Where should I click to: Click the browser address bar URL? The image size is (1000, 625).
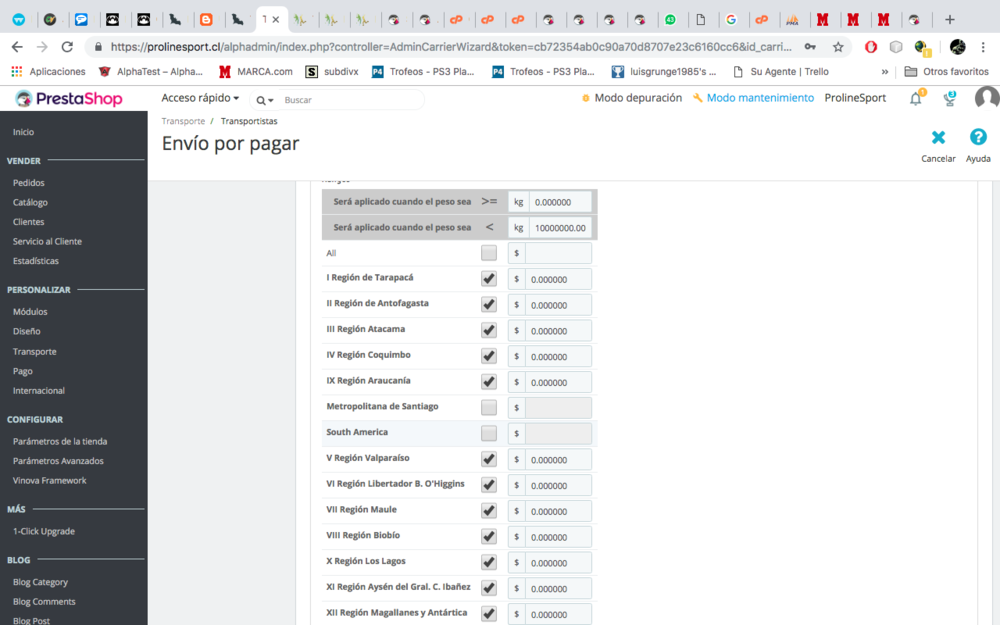coord(450,47)
